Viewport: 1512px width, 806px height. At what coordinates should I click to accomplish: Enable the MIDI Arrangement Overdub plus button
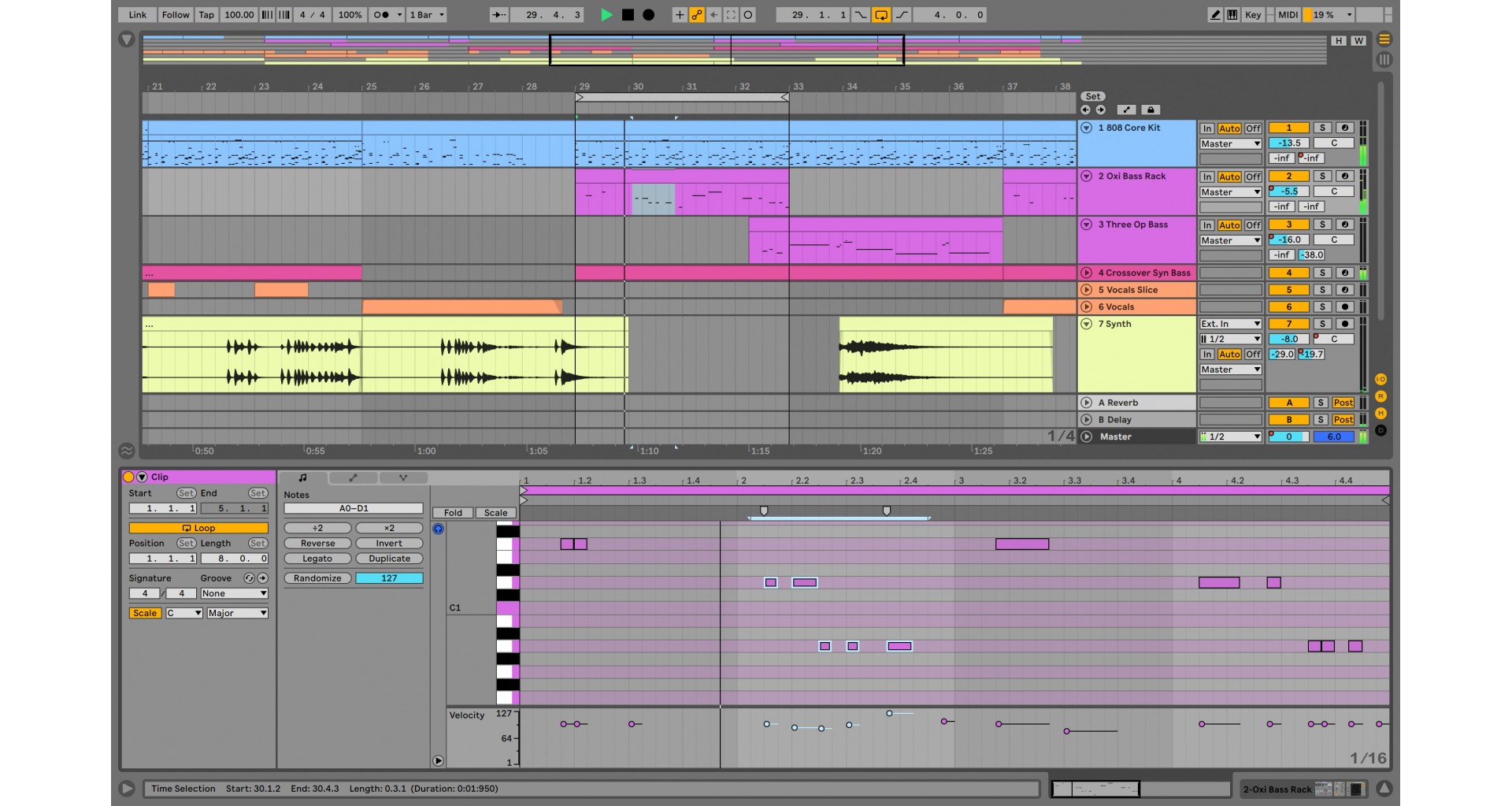click(x=680, y=15)
